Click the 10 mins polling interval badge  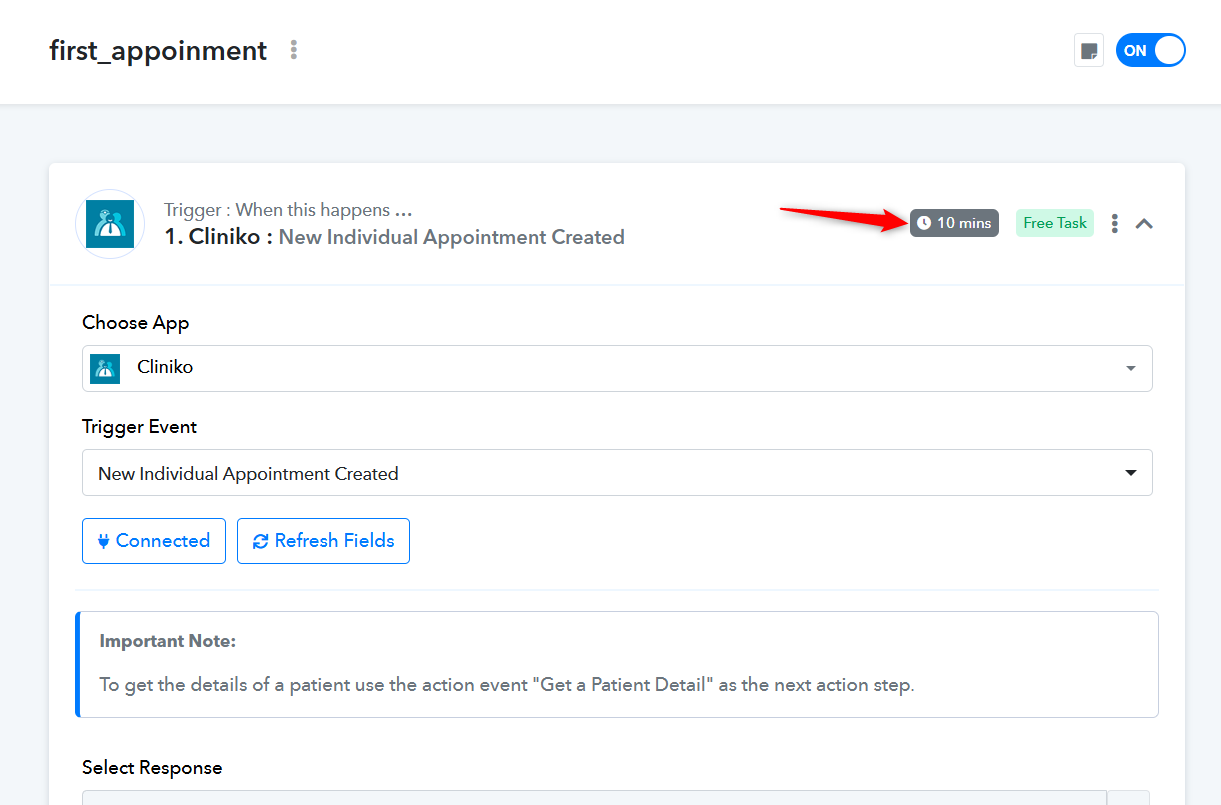[954, 223]
